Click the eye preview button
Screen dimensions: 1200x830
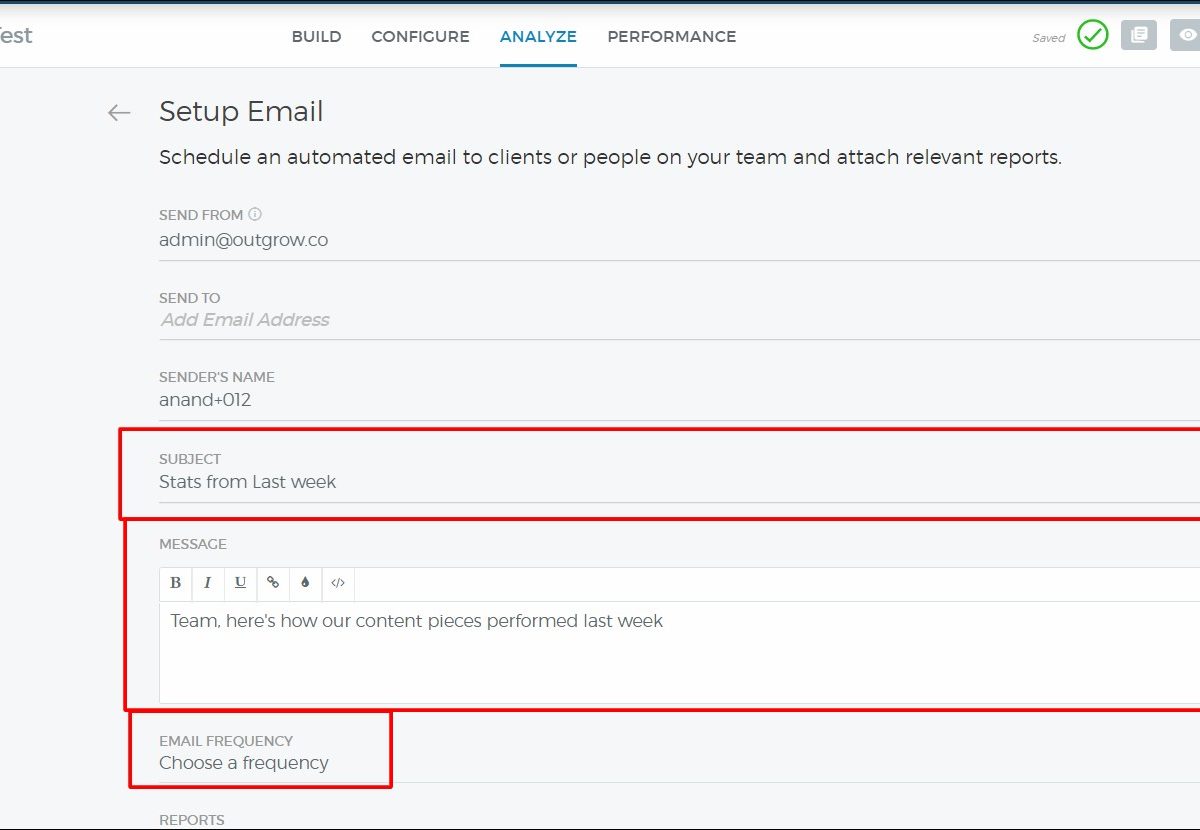[x=1187, y=36]
